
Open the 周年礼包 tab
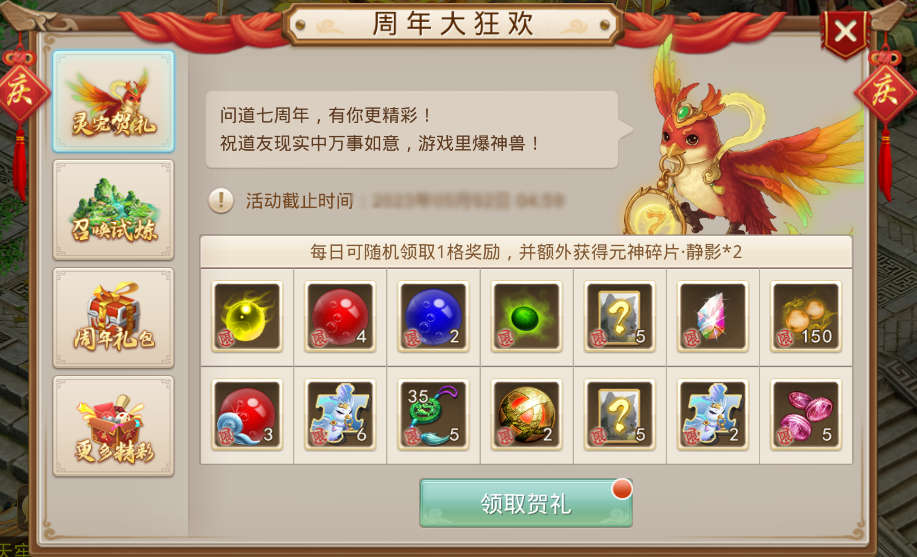pyautogui.click(x=113, y=318)
